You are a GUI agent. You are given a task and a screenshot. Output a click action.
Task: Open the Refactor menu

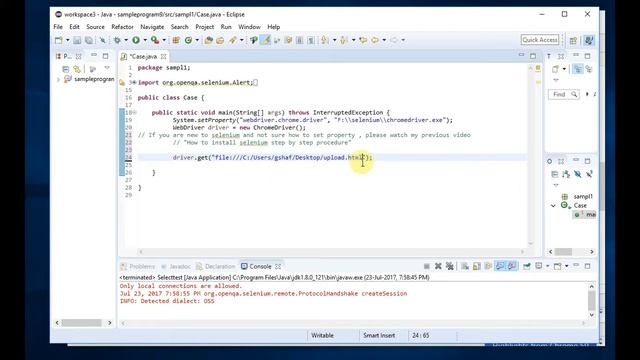(122, 27)
